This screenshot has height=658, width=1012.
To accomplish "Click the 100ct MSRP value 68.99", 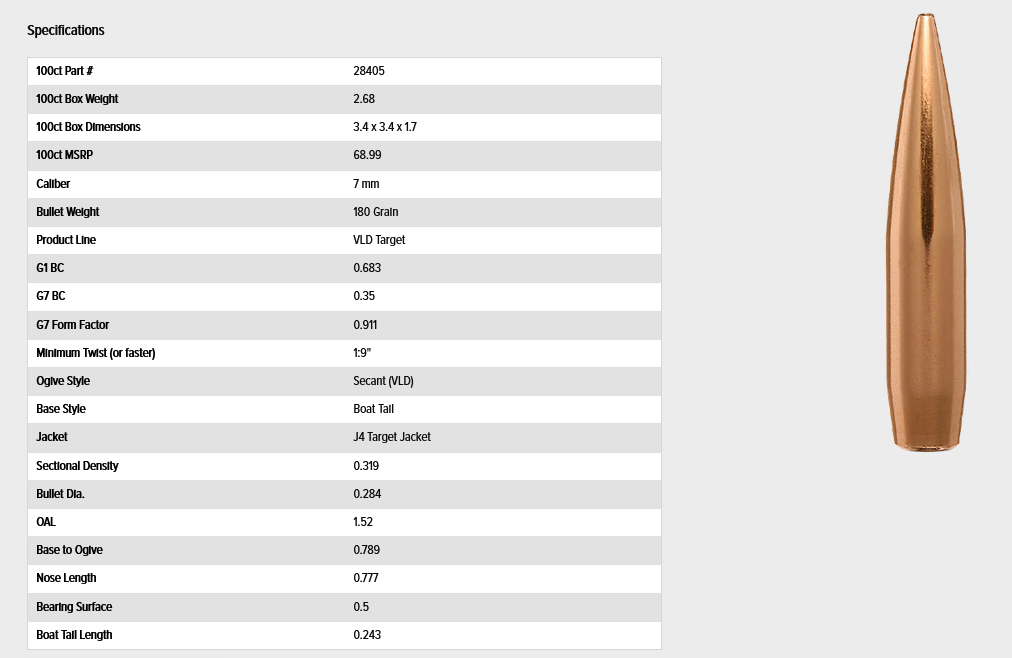I will coord(367,155).
